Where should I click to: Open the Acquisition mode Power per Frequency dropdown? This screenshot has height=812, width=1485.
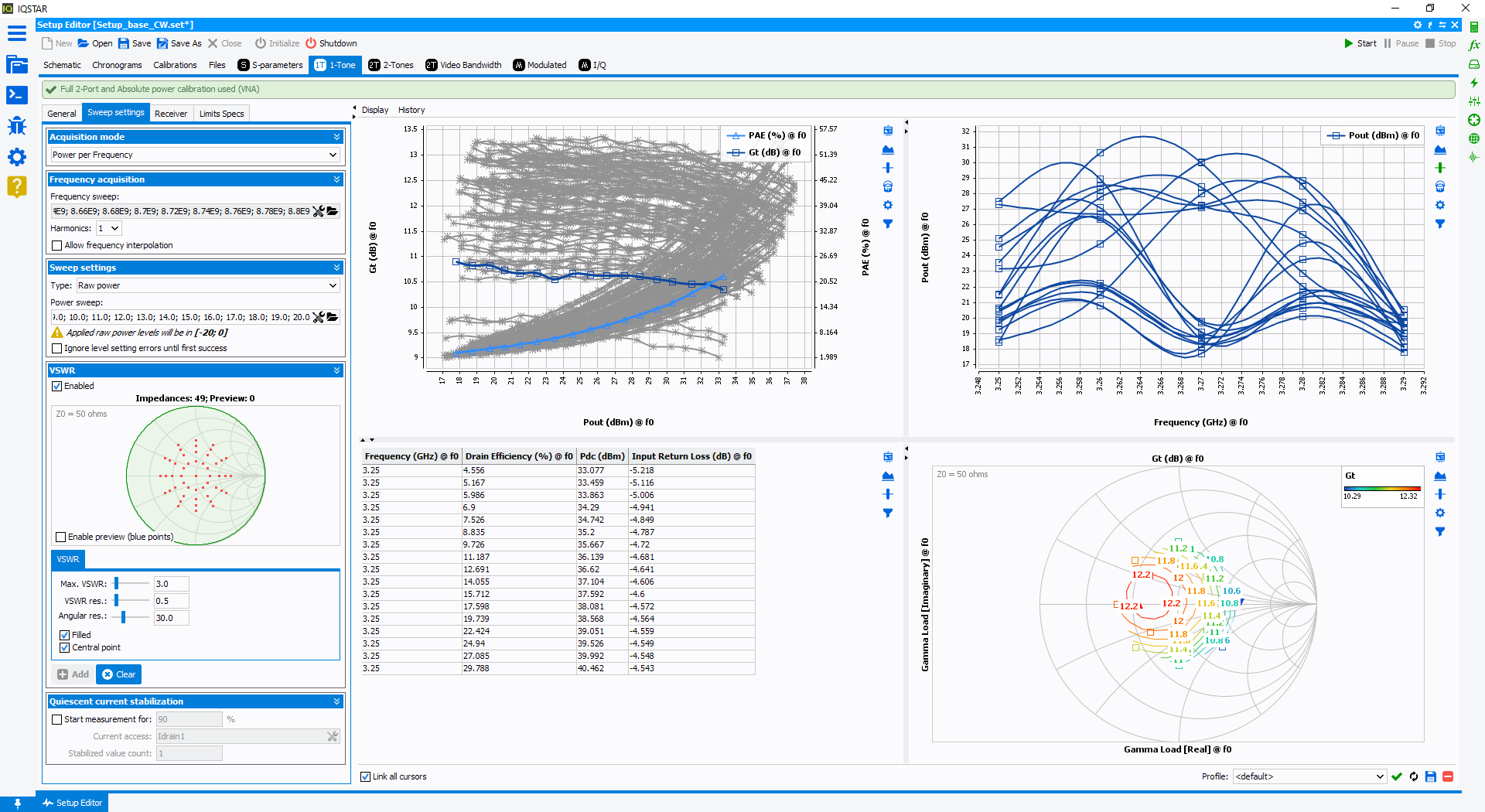coord(195,155)
